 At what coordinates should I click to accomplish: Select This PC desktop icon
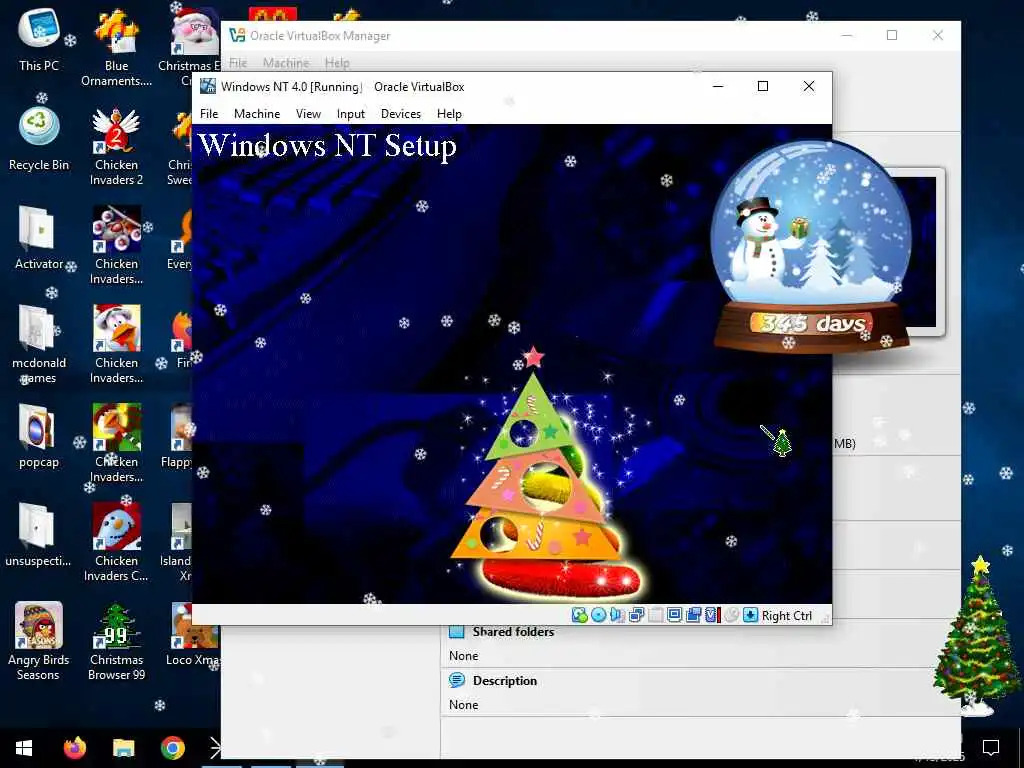click(39, 39)
